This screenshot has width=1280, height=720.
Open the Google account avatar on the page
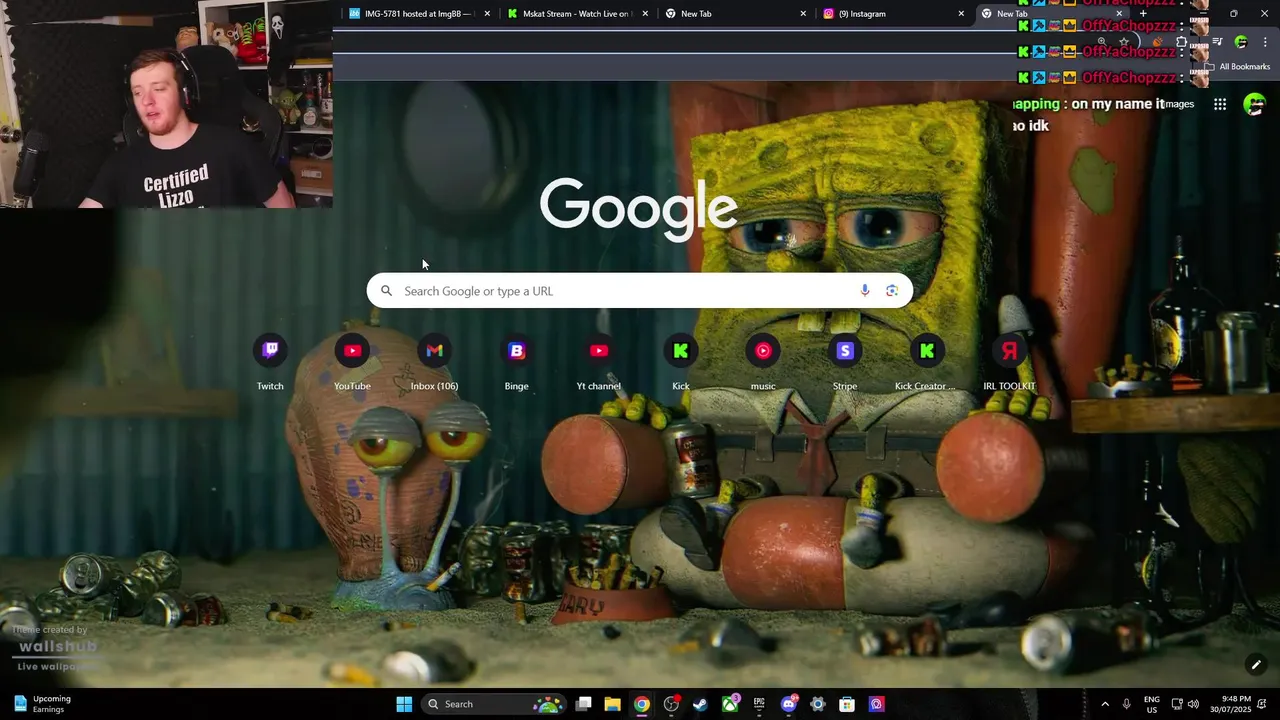tap(1254, 104)
